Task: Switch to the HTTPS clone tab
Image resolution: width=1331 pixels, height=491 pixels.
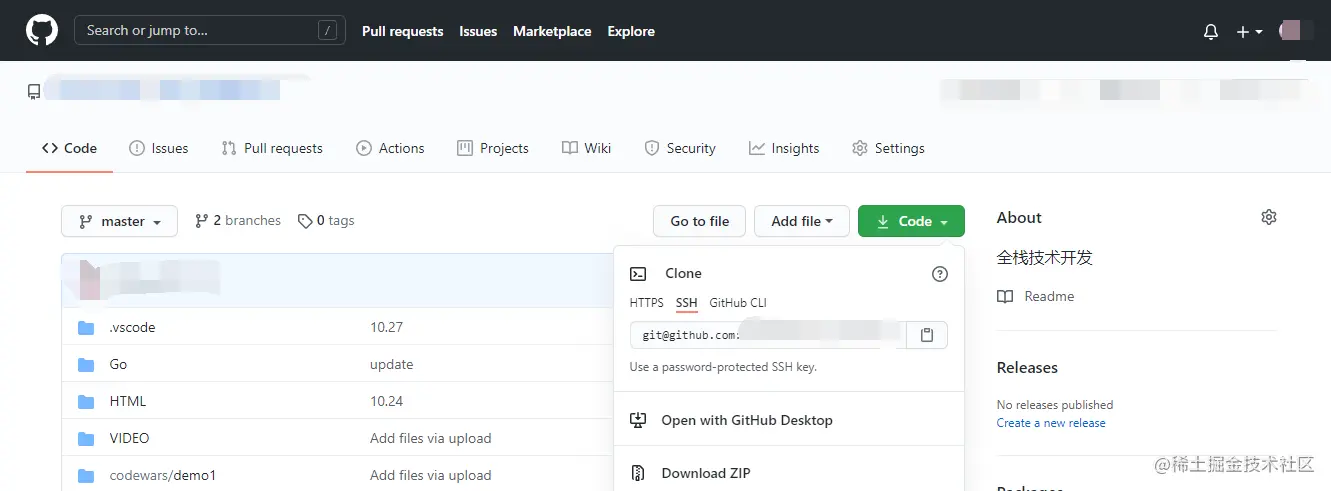Action: (x=646, y=303)
